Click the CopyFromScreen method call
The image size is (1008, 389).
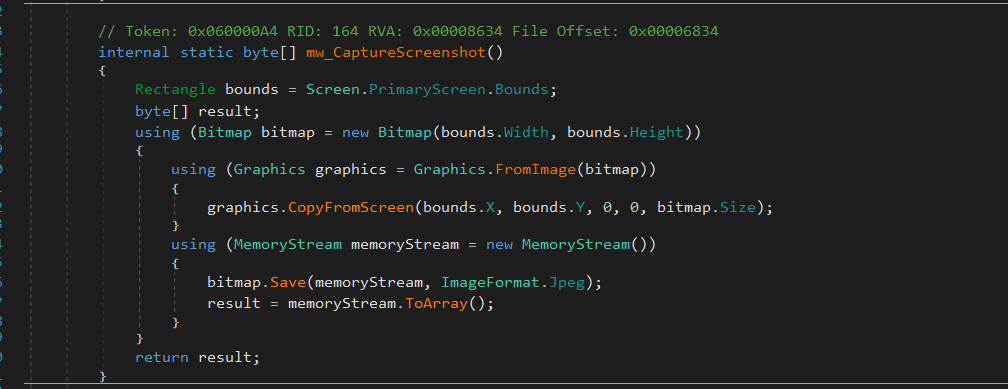point(351,208)
